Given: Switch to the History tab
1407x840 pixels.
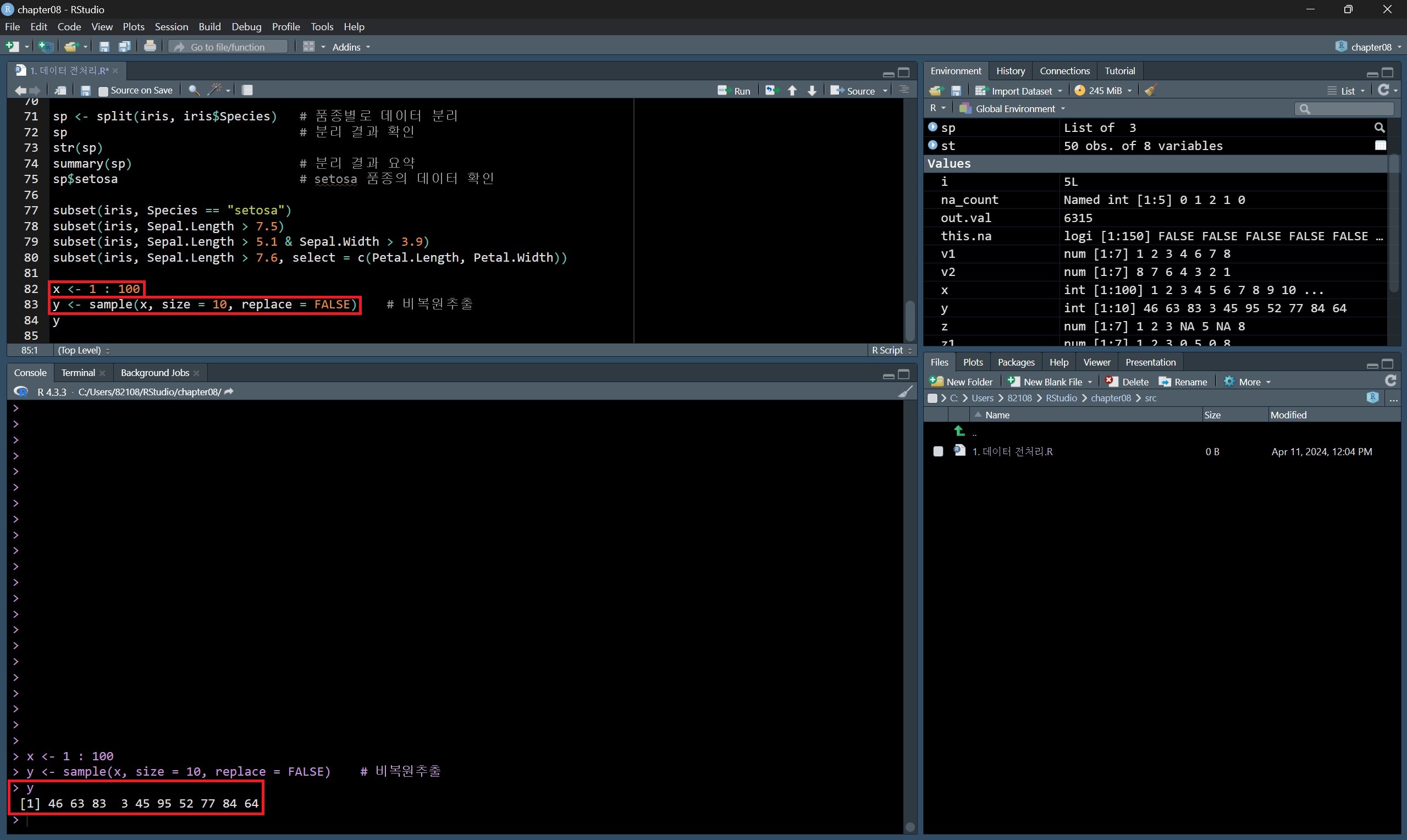Looking at the screenshot, I should pos(1010,71).
